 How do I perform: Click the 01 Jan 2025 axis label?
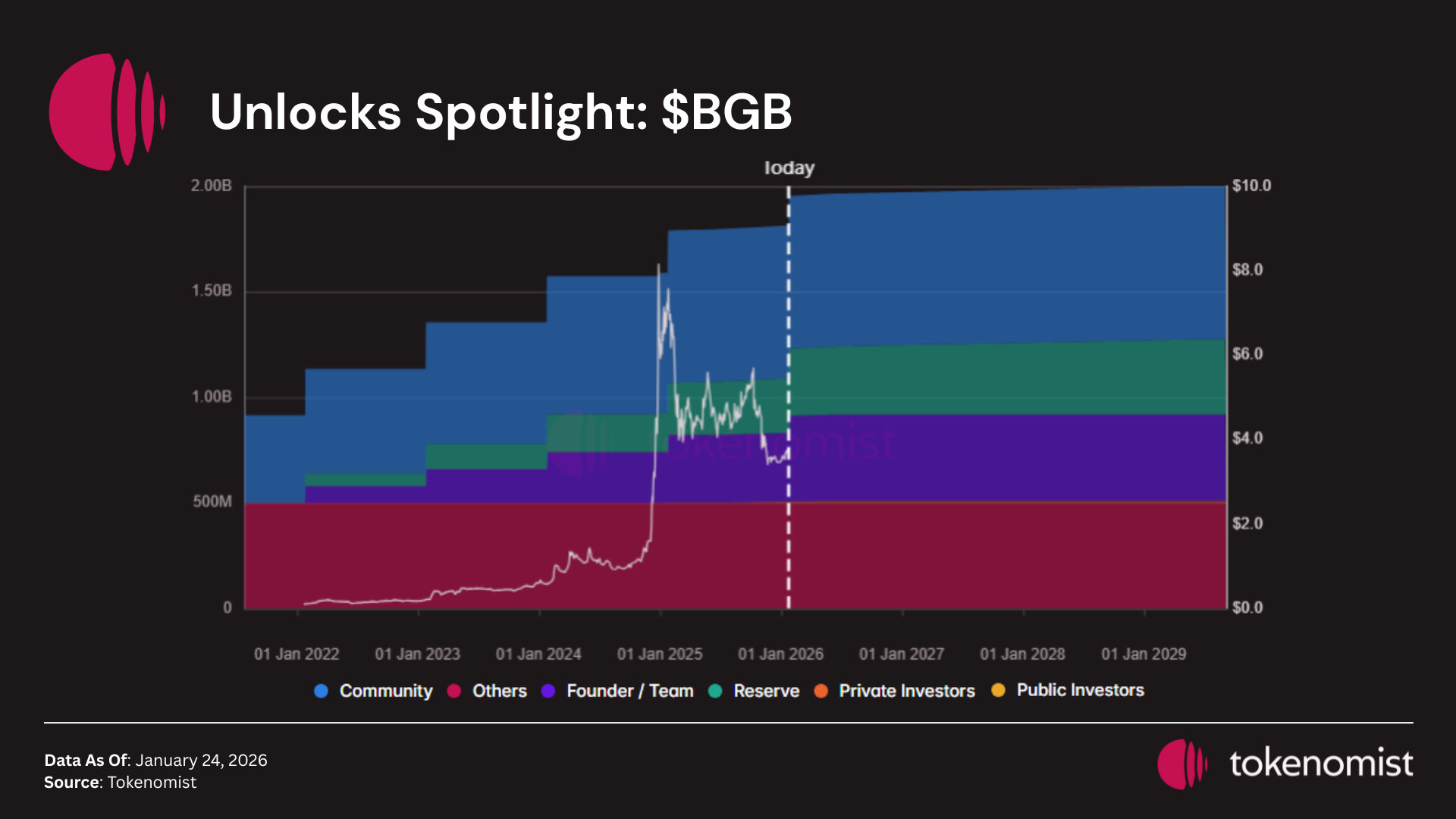click(x=659, y=654)
